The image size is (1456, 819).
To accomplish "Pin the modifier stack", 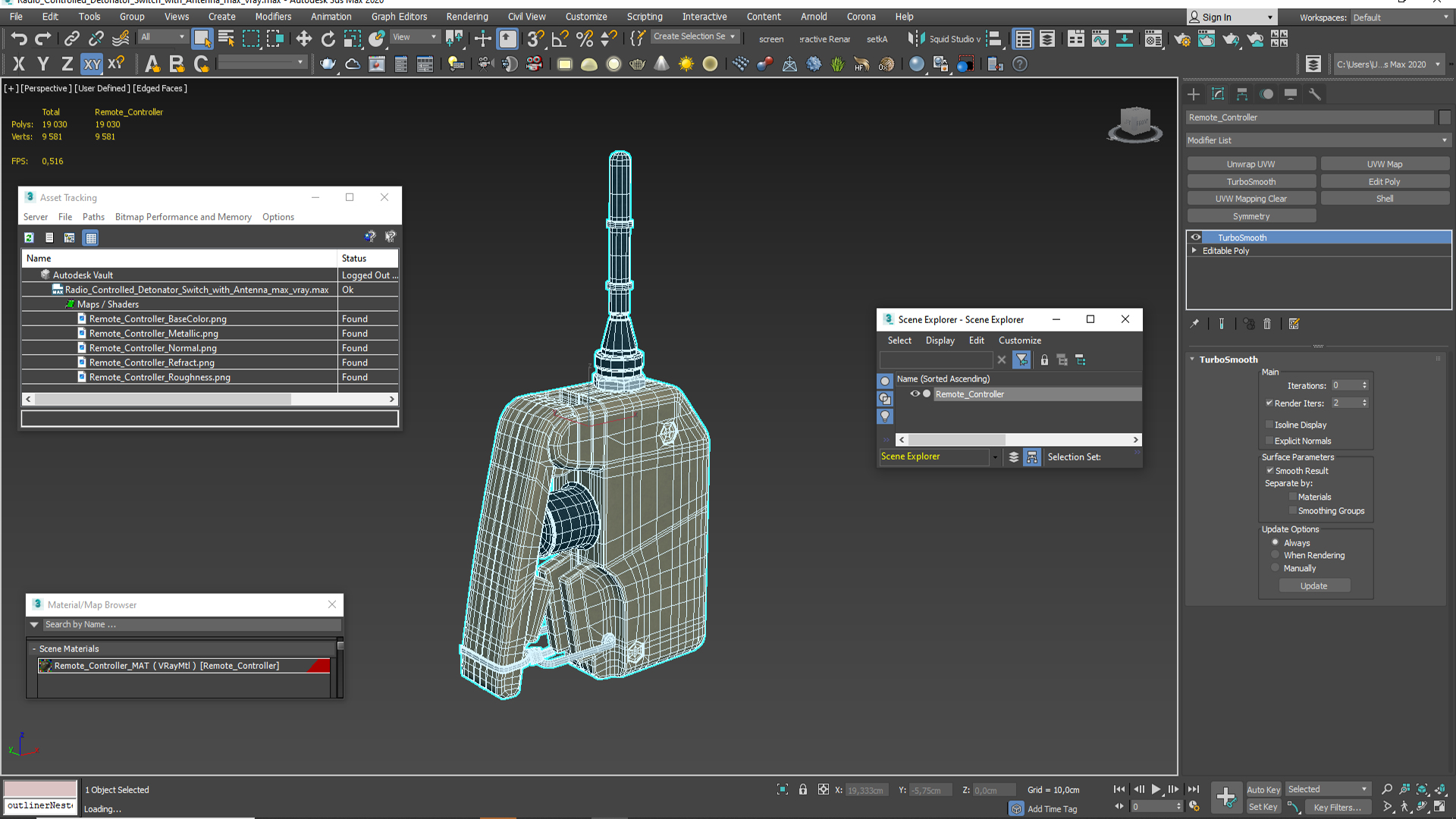I will [1194, 324].
